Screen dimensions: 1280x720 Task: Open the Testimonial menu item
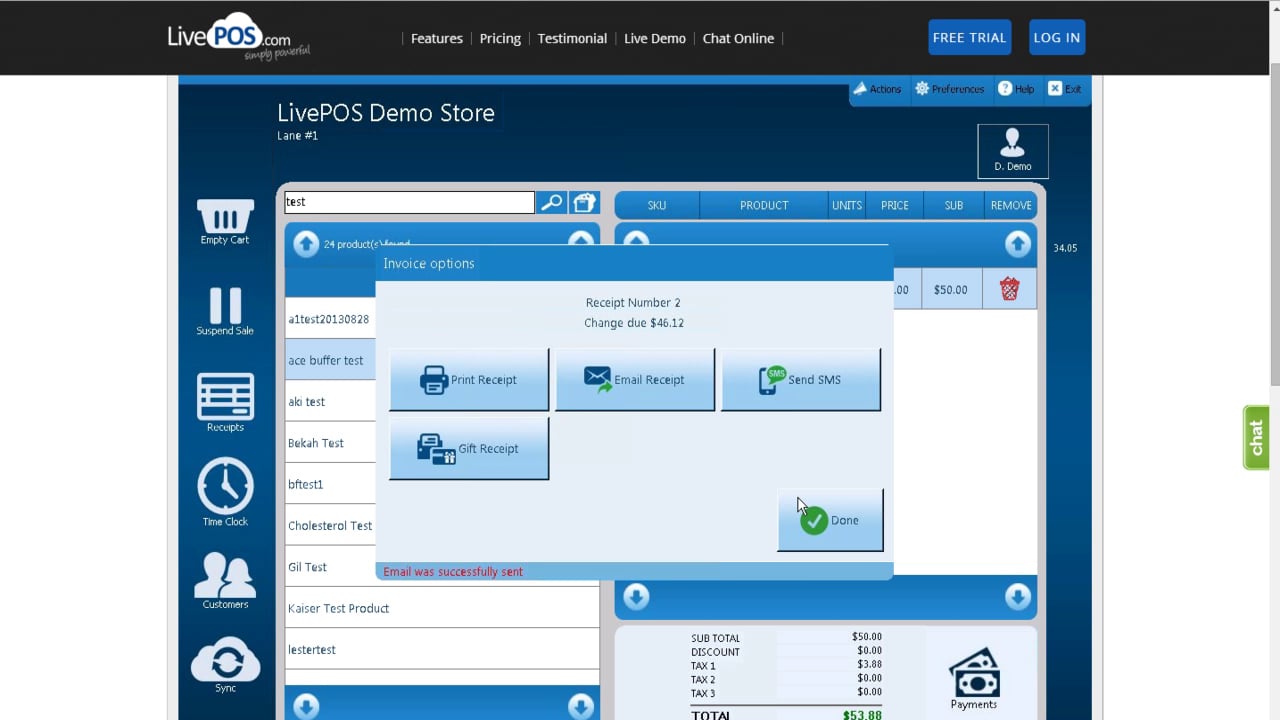pyautogui.click(x=572, y=38)
